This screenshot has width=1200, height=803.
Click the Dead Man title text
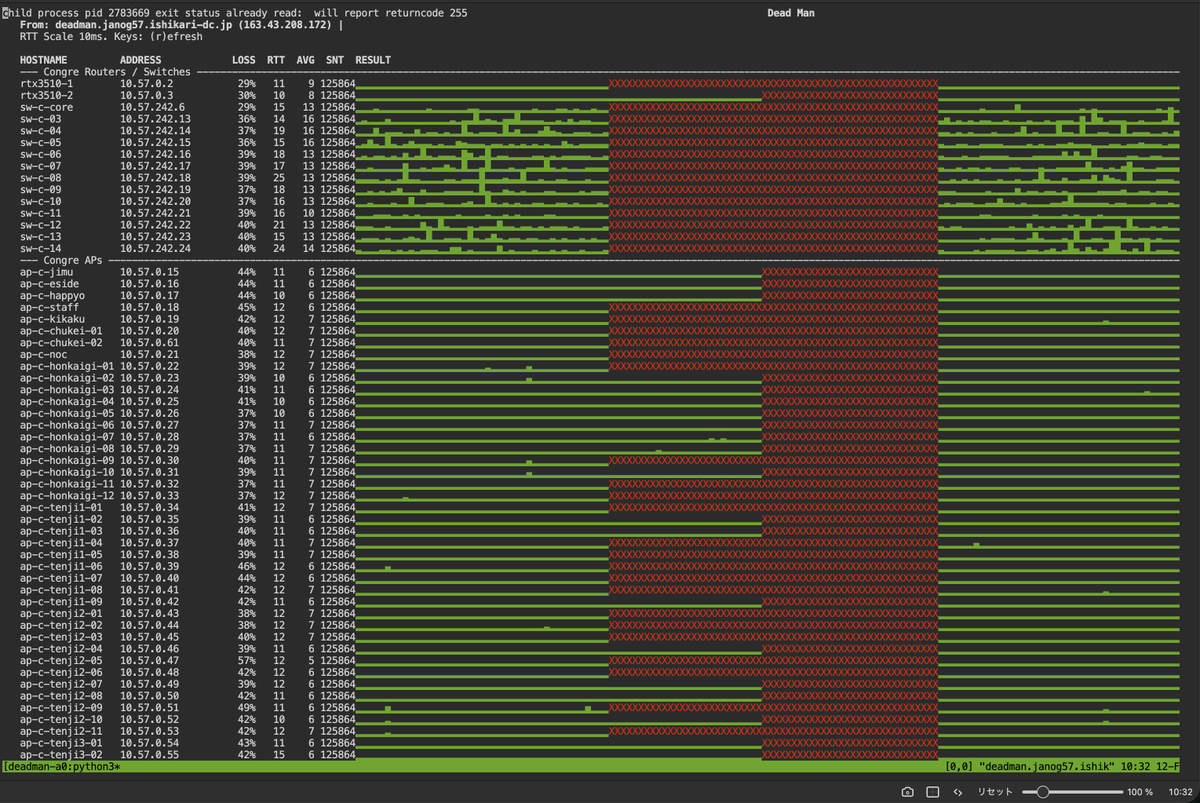coord(790,13)
